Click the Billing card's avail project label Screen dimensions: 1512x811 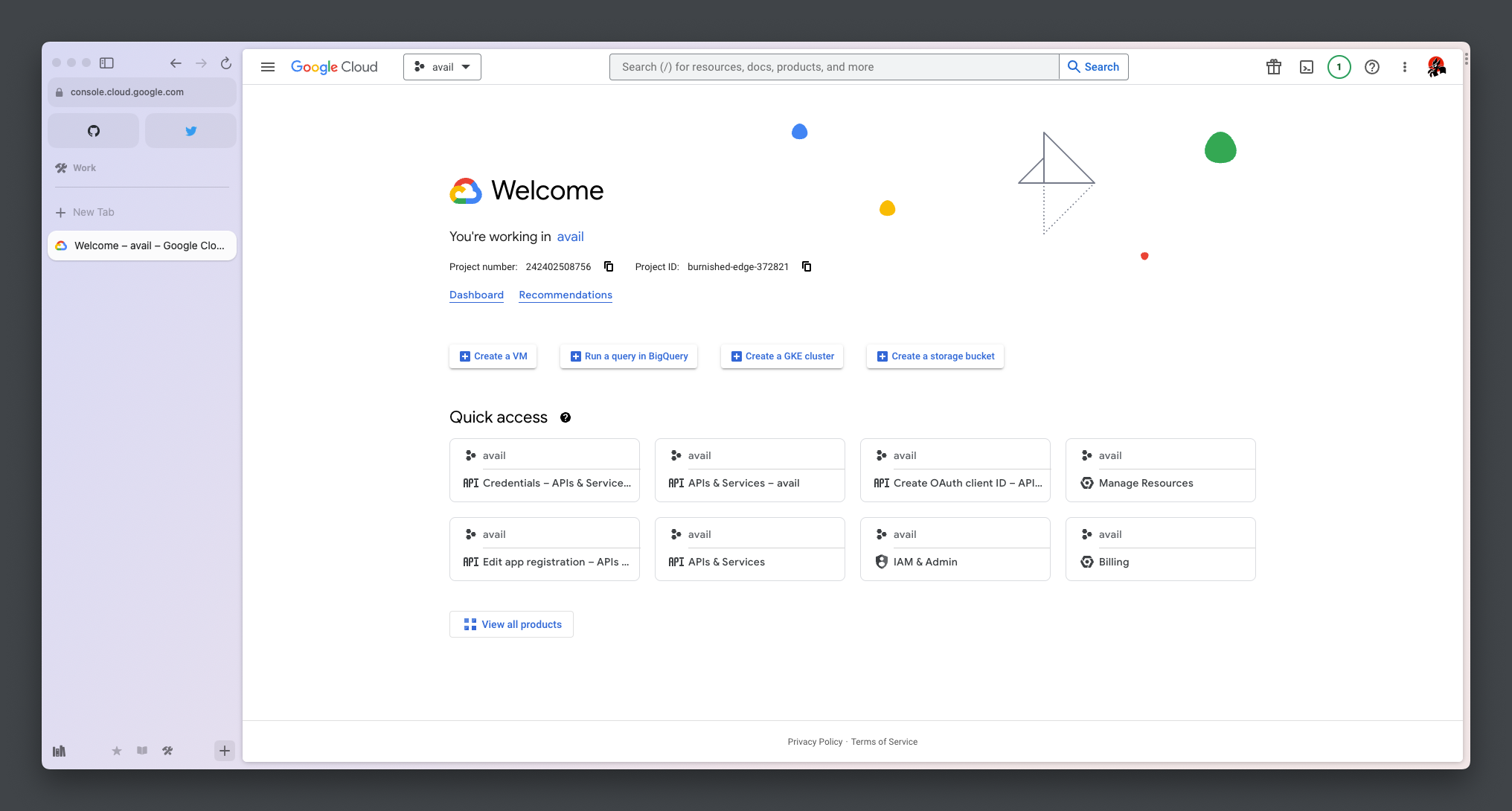1110,534
